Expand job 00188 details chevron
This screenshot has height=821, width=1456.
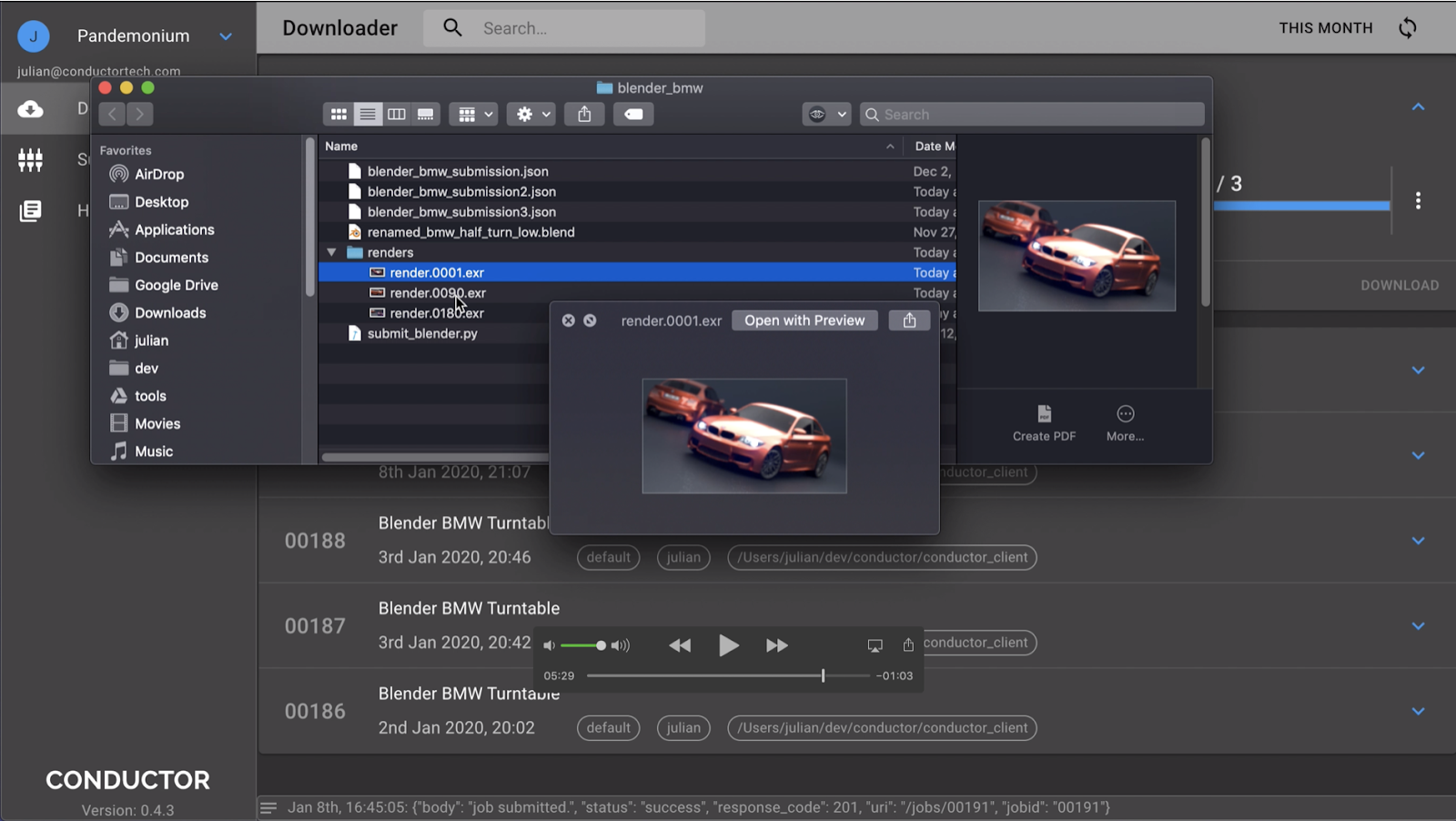(1418, 541)
